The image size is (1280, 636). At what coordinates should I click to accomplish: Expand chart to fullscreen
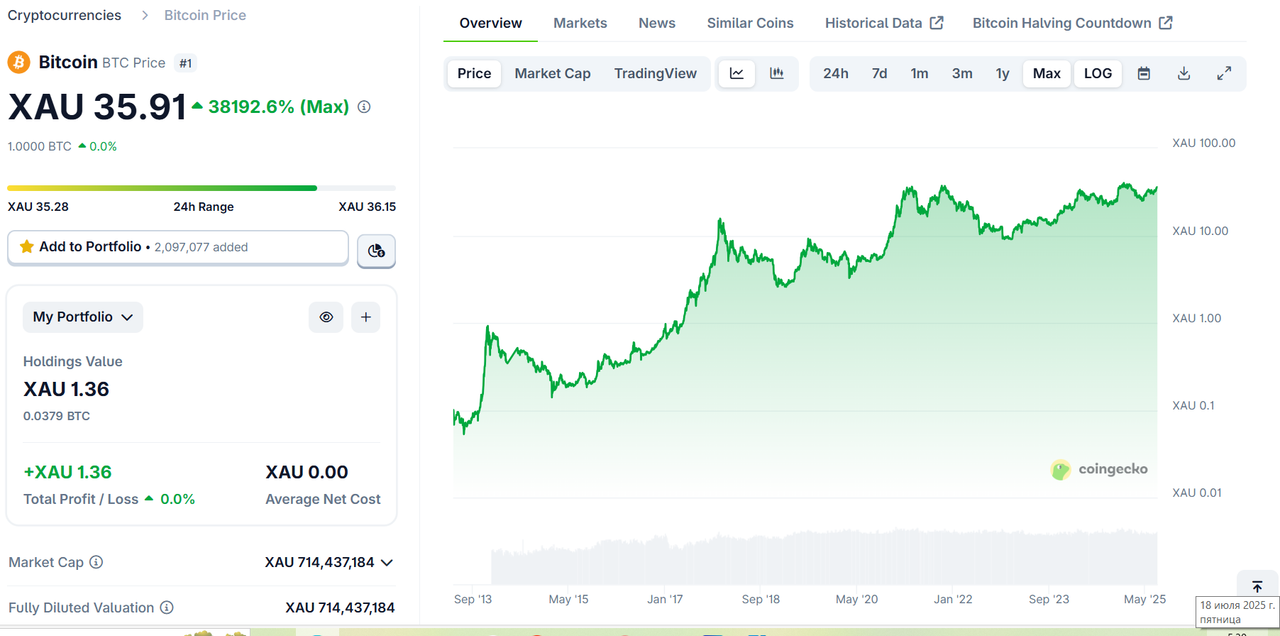coord(1224,73)
